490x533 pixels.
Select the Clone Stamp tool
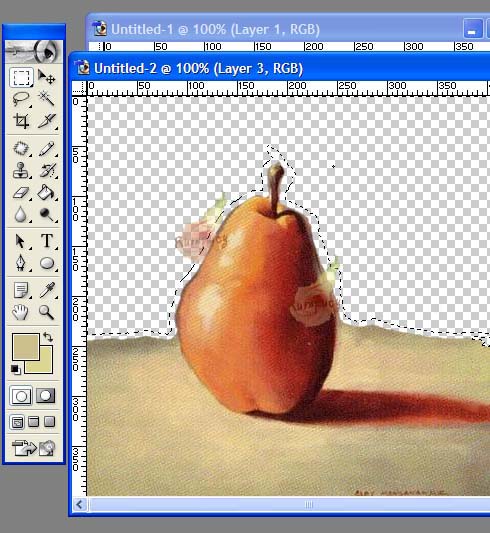point(21,170)
